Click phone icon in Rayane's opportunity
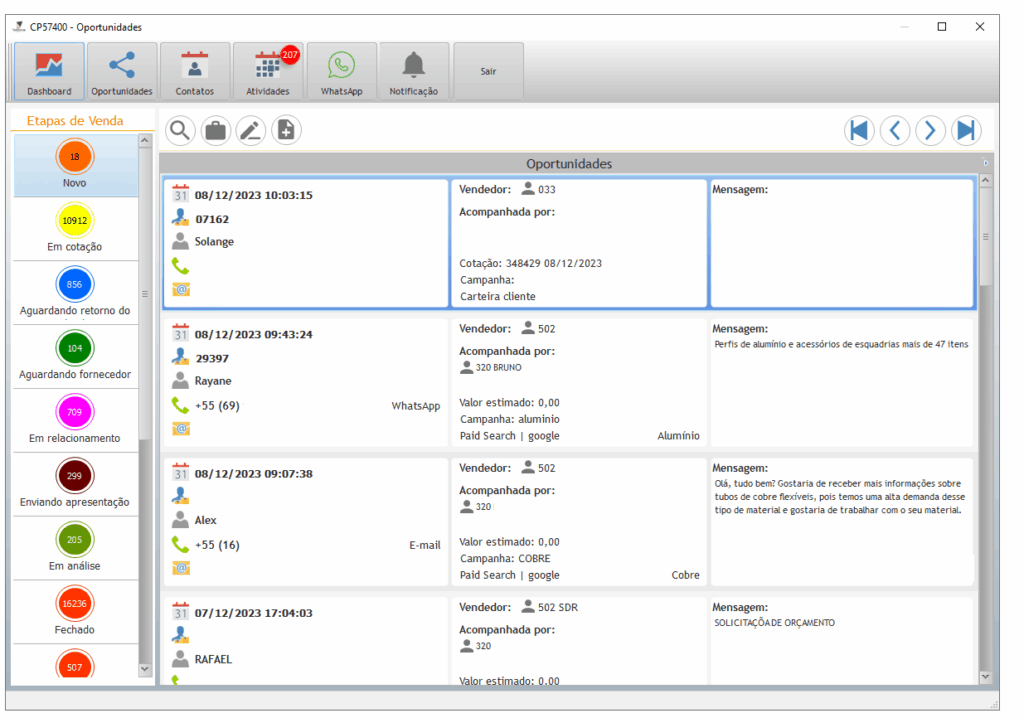This screenshot has height=718, width=1024. [180, 406]
